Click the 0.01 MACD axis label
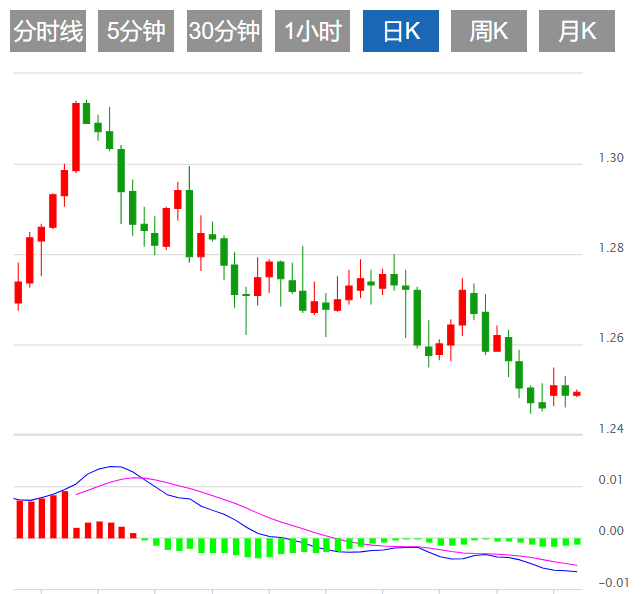Viewport: 644px width, 594px height. 611,479
